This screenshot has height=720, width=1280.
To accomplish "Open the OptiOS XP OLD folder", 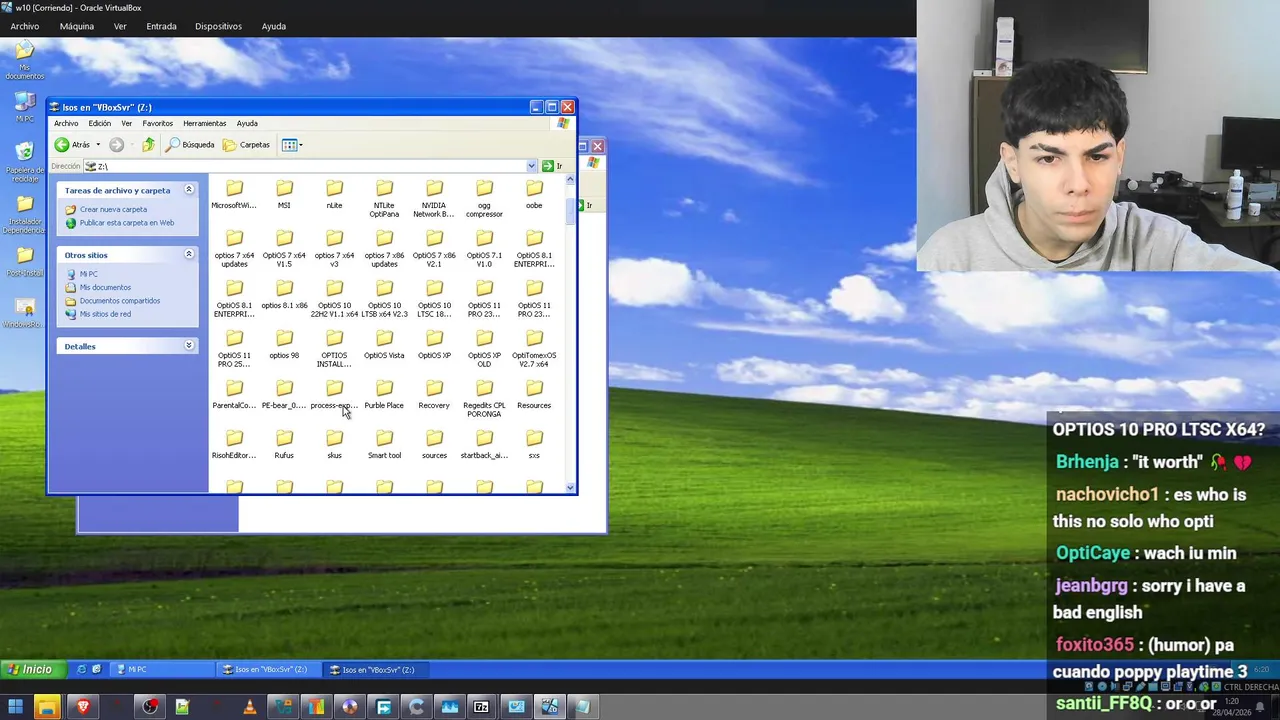I will tap(484, 348).
